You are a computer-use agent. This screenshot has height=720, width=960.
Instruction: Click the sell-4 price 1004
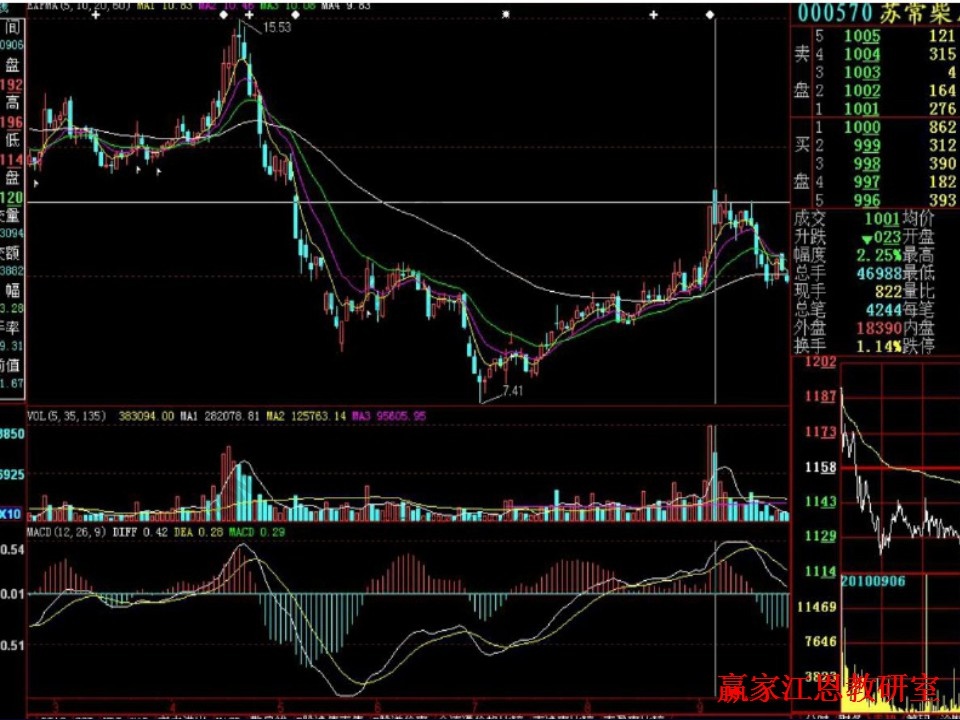tap(862, 54)
